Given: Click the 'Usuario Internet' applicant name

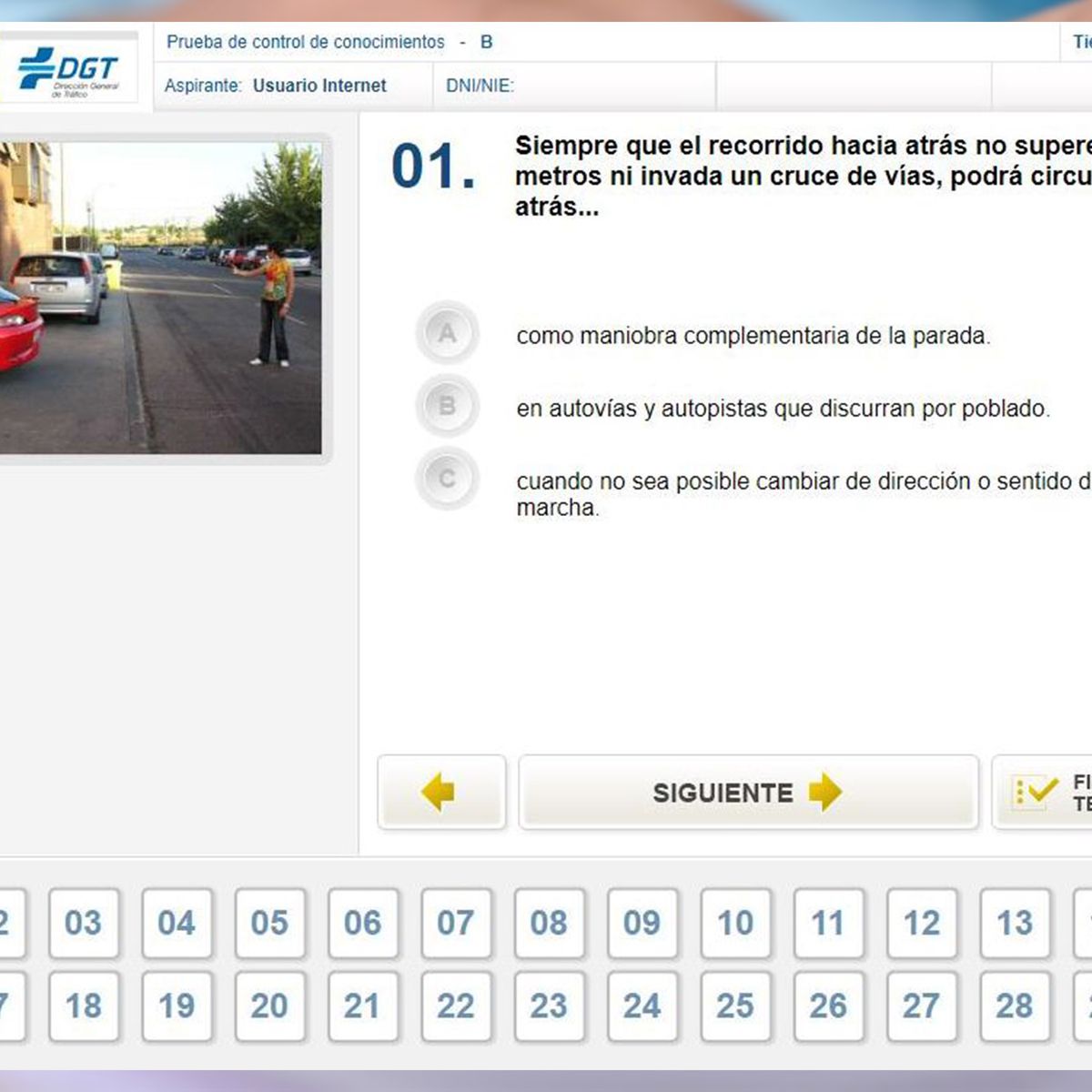Looking at the screenshot, I should pos(319,86).
